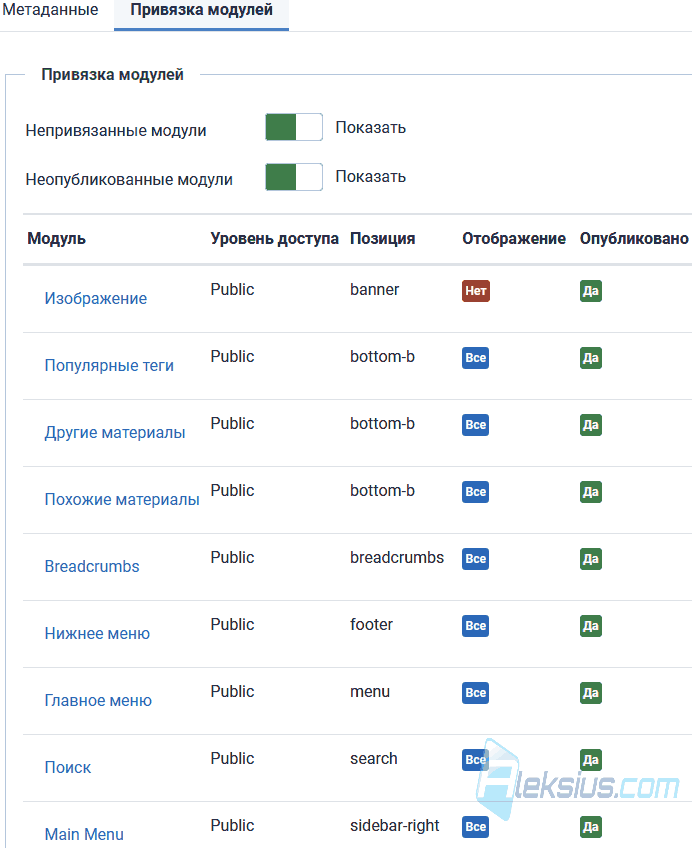Click the Все badge in Популярные теги row
The image size is (692, 848).
pyautogui.click(x=476, y=358)
